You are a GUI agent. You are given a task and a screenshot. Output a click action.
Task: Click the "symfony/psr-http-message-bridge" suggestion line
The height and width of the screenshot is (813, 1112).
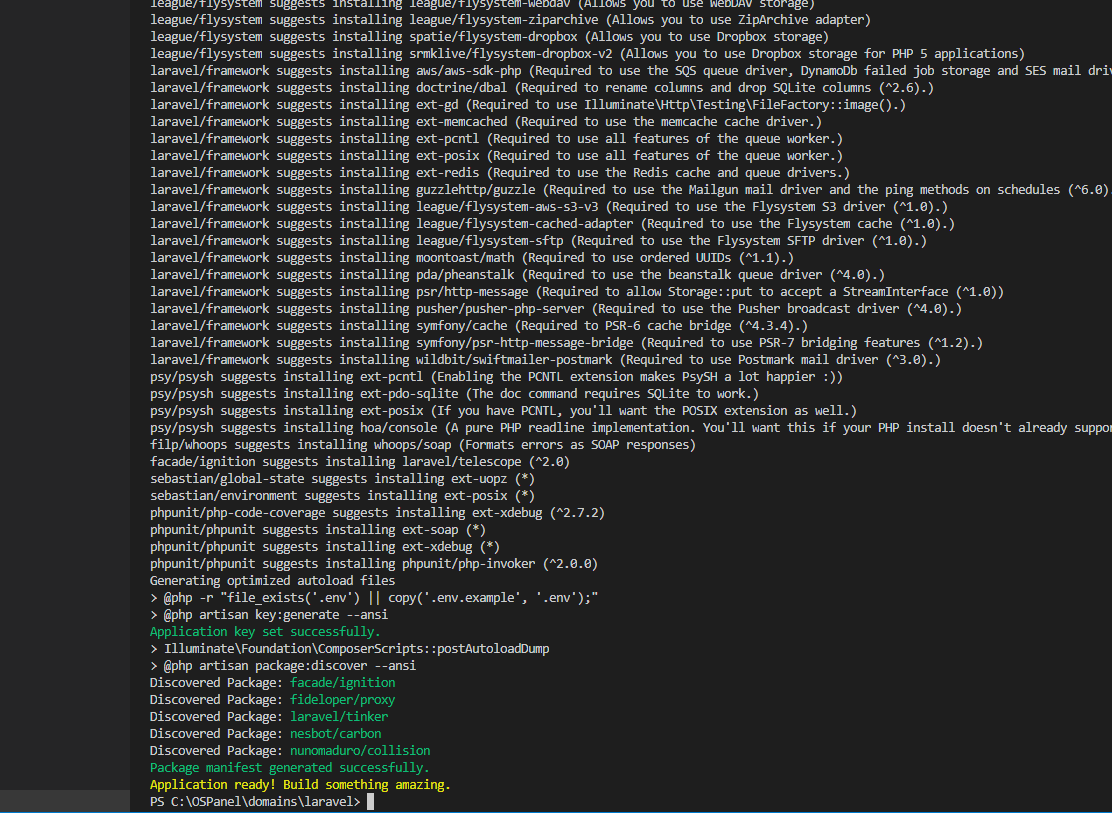coord(567,342)
